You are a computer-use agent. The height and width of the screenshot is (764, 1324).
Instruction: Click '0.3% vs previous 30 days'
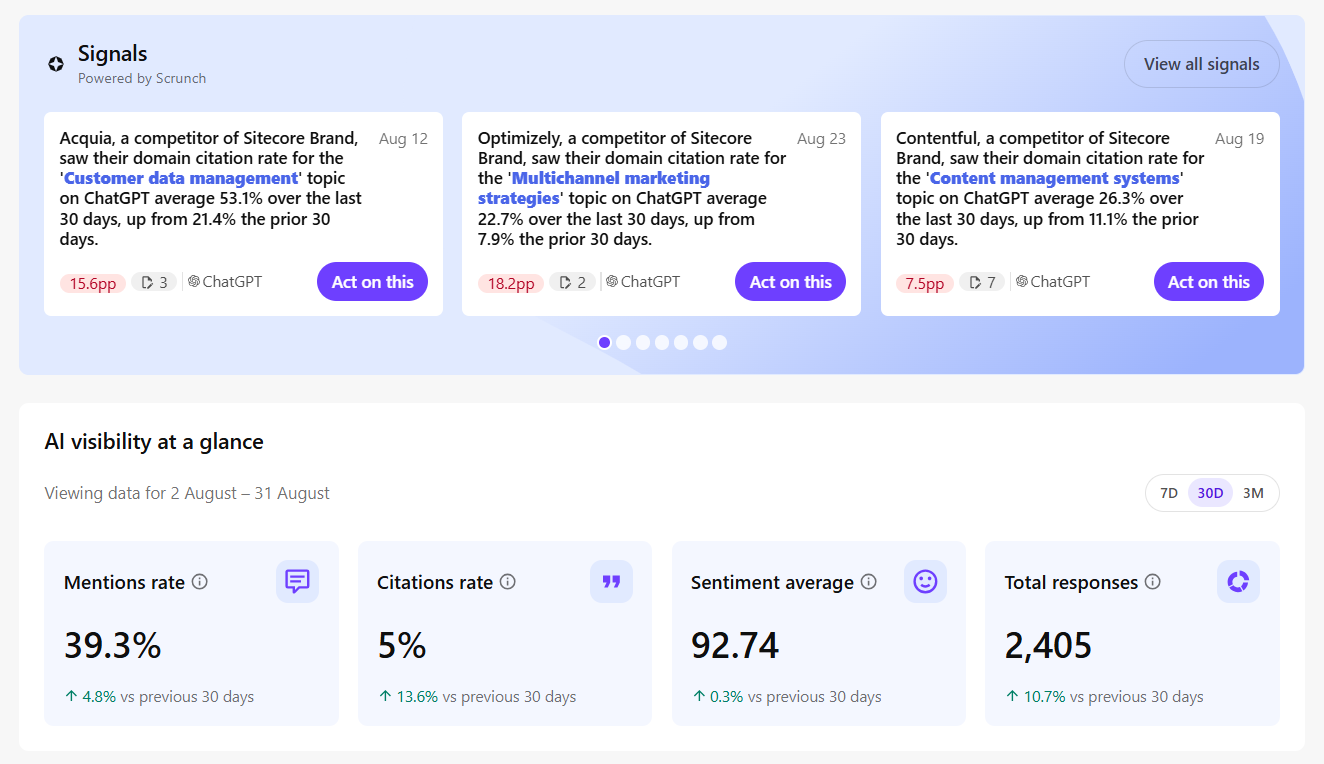coord(786,697)
